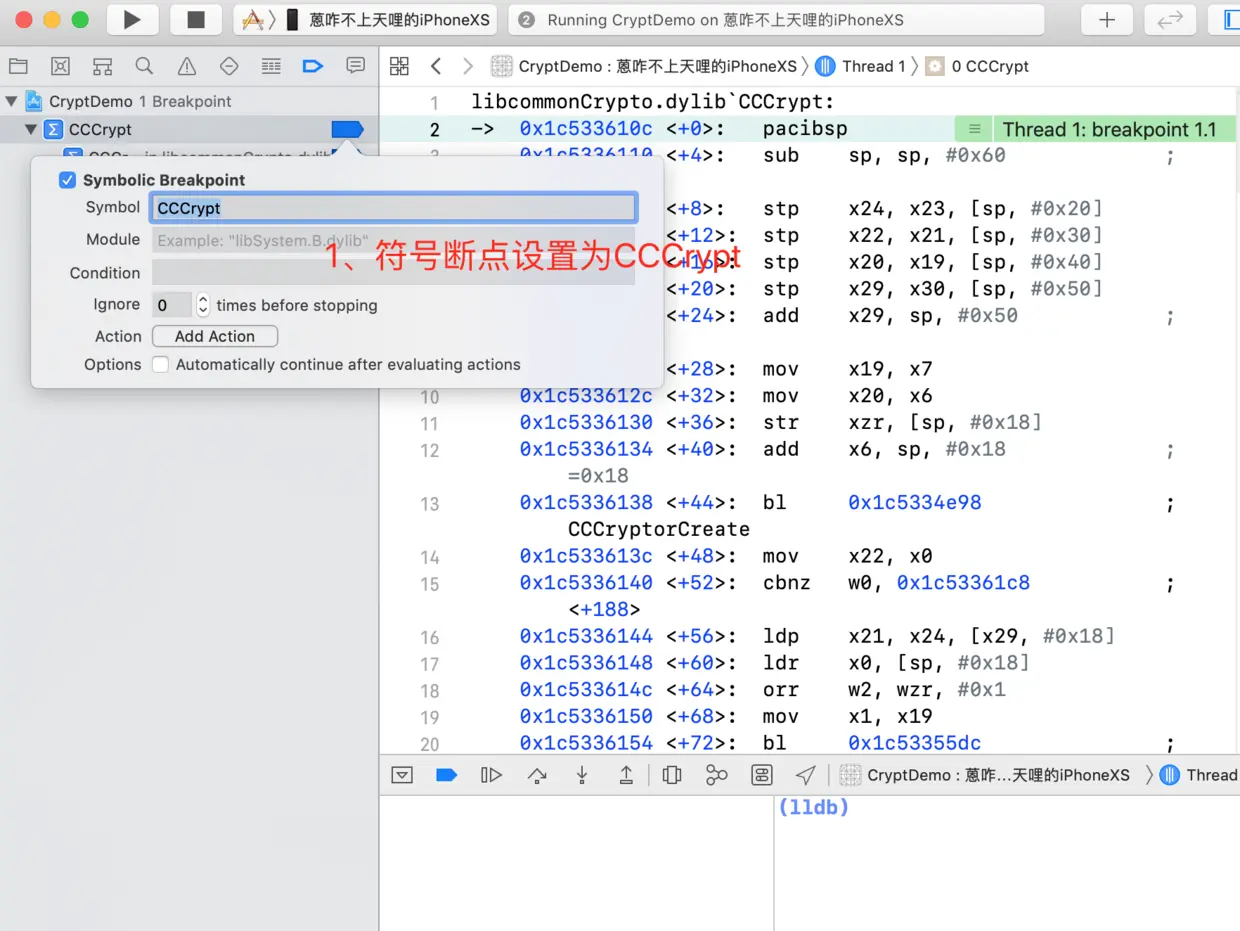Toggle the blue breakpoint marker beside CCCrypt
Image resolution: width=1240 pixels, height=931 pixels.
[347, 129]
